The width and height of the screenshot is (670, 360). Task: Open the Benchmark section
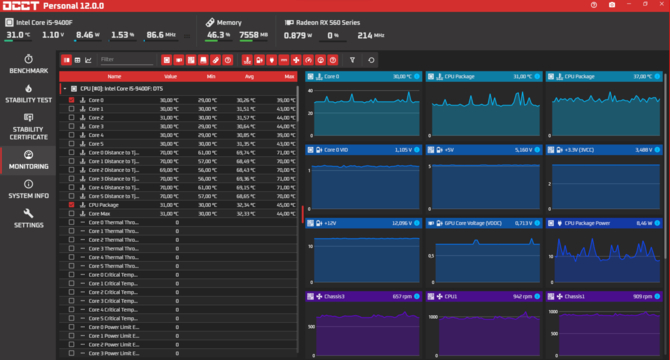pyautogui.click(x=28, y=64)
